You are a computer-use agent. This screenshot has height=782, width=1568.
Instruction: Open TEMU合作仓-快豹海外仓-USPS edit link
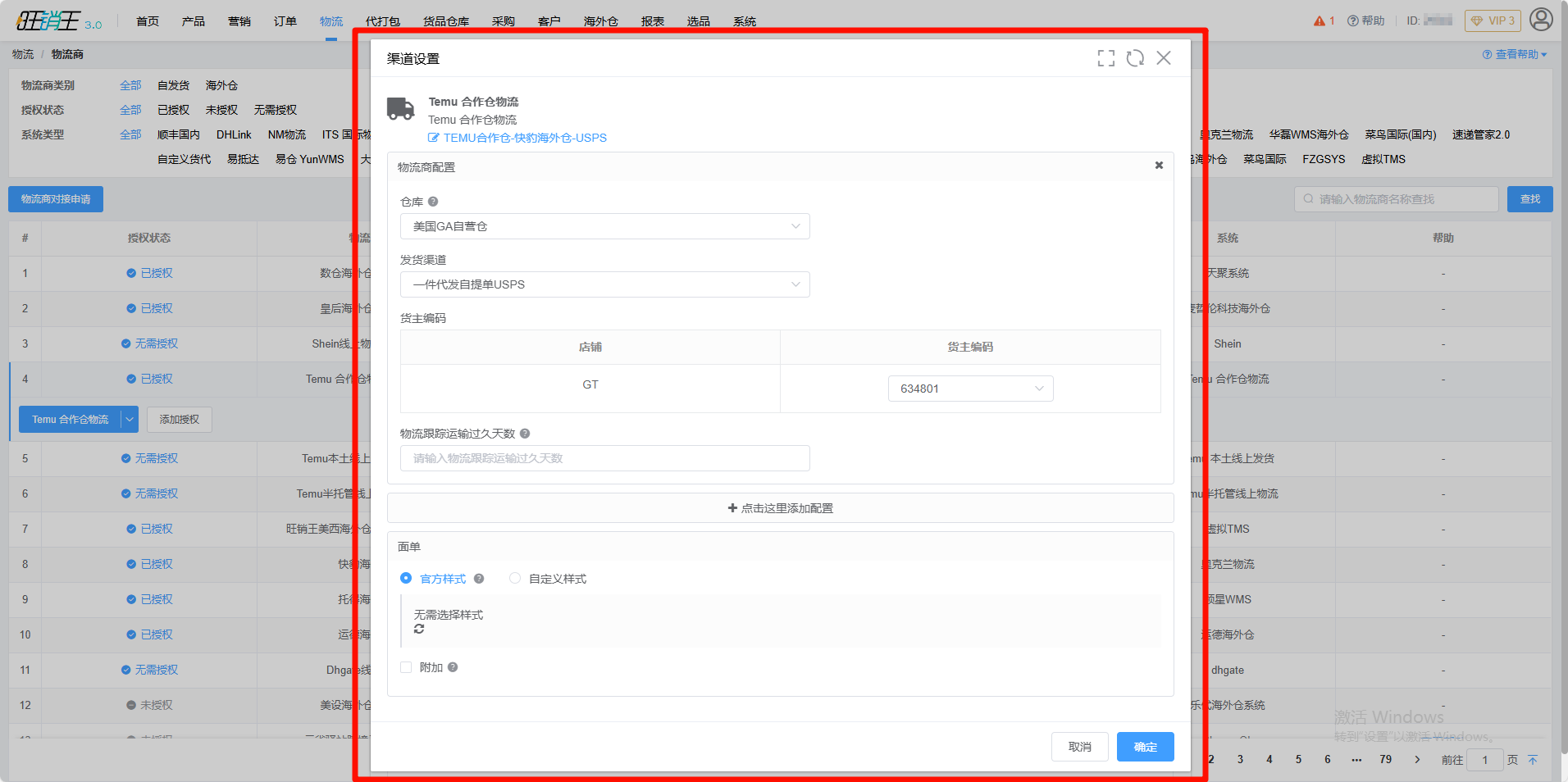[517, 138]
